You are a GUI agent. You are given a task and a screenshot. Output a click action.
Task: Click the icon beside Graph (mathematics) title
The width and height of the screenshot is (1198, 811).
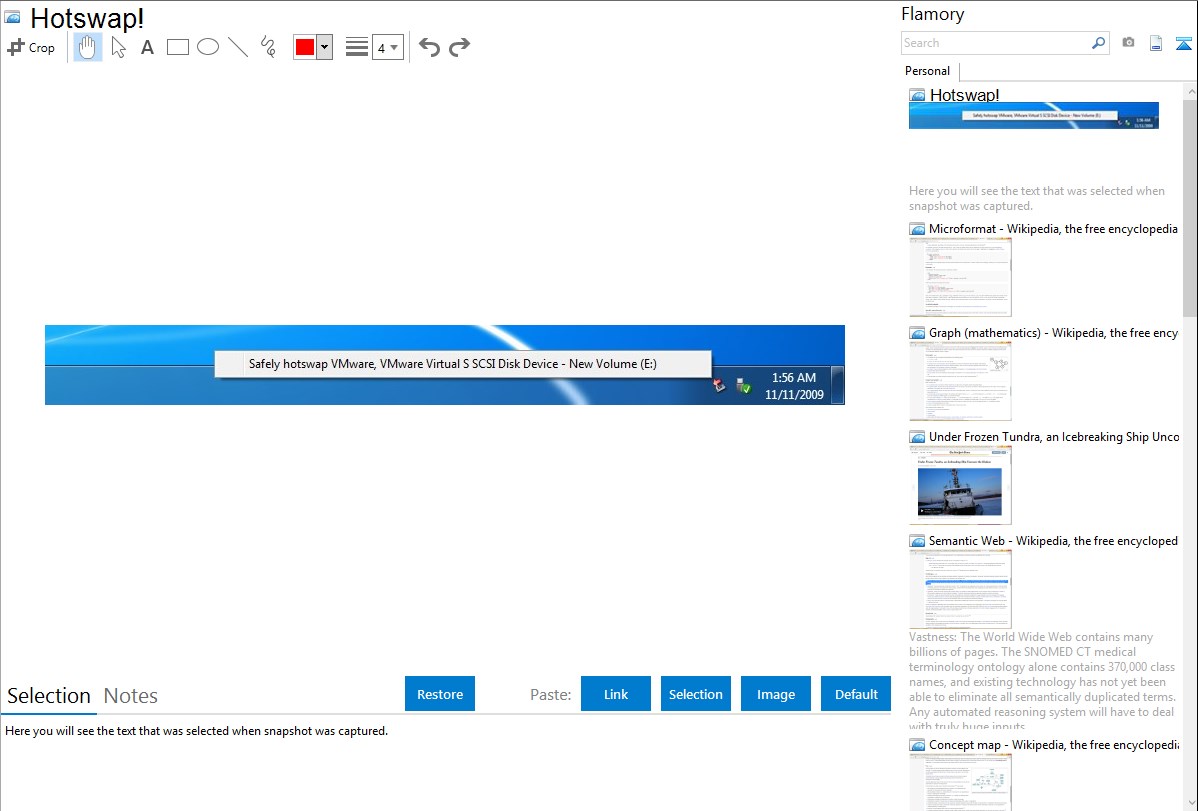[x=918, y=333]
